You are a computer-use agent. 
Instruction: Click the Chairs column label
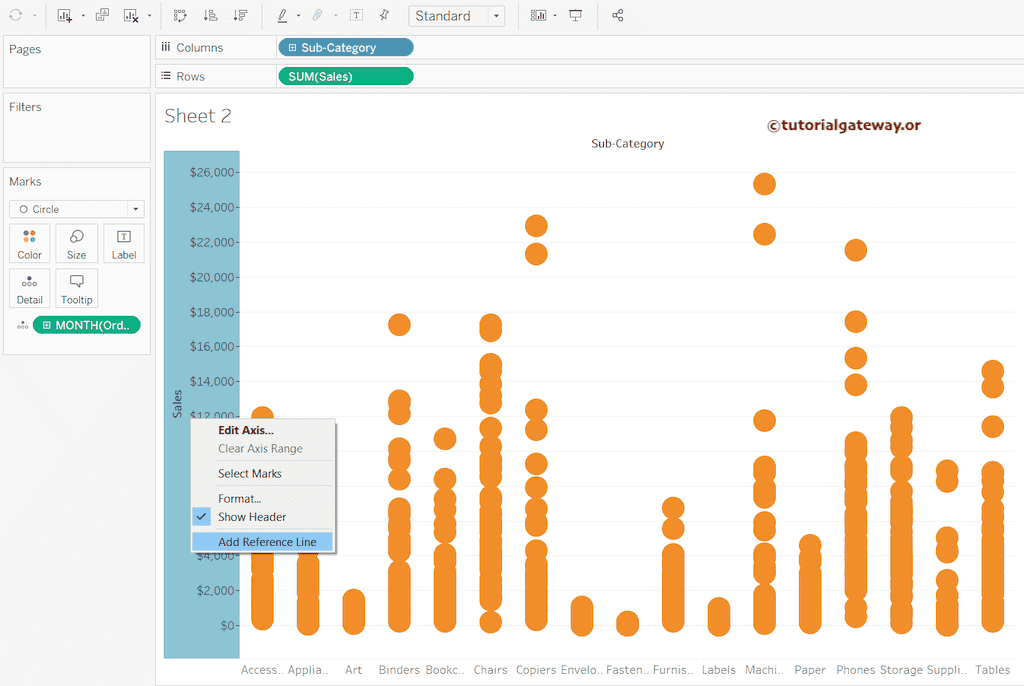490,670
